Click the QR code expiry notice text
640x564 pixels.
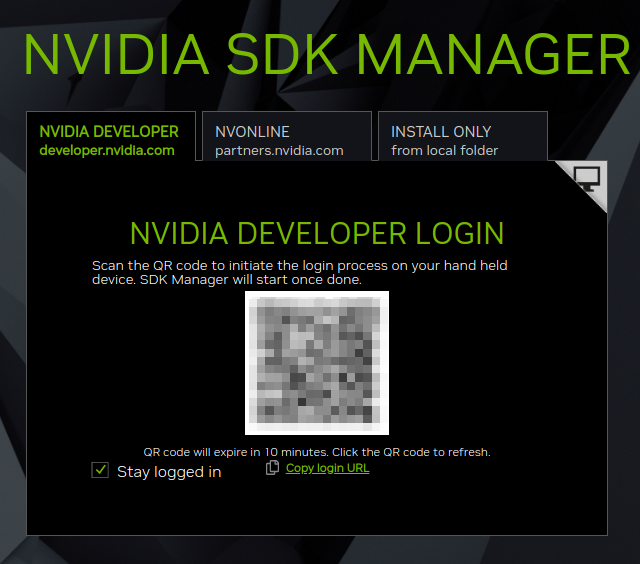(317, 452)
